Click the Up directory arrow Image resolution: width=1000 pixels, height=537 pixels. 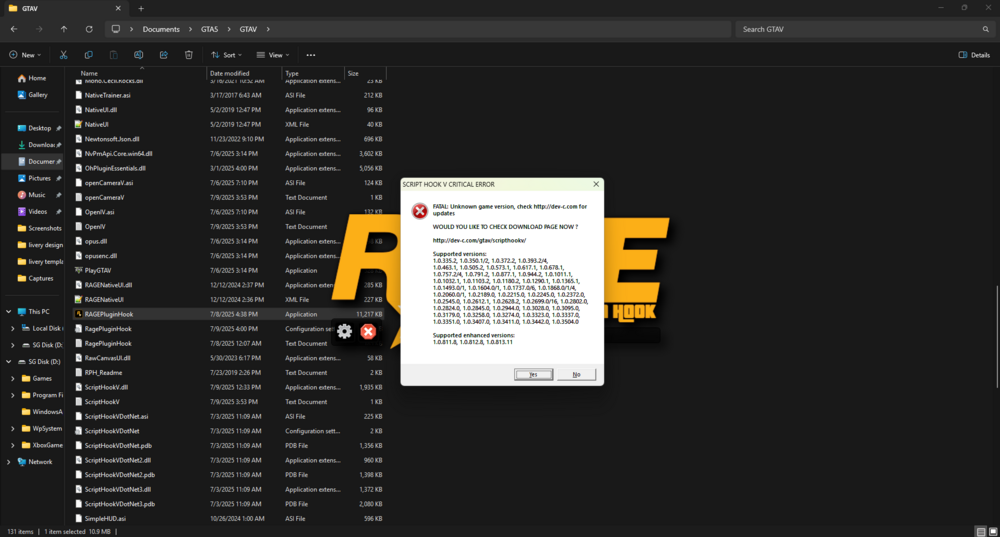tap(64, 29)
